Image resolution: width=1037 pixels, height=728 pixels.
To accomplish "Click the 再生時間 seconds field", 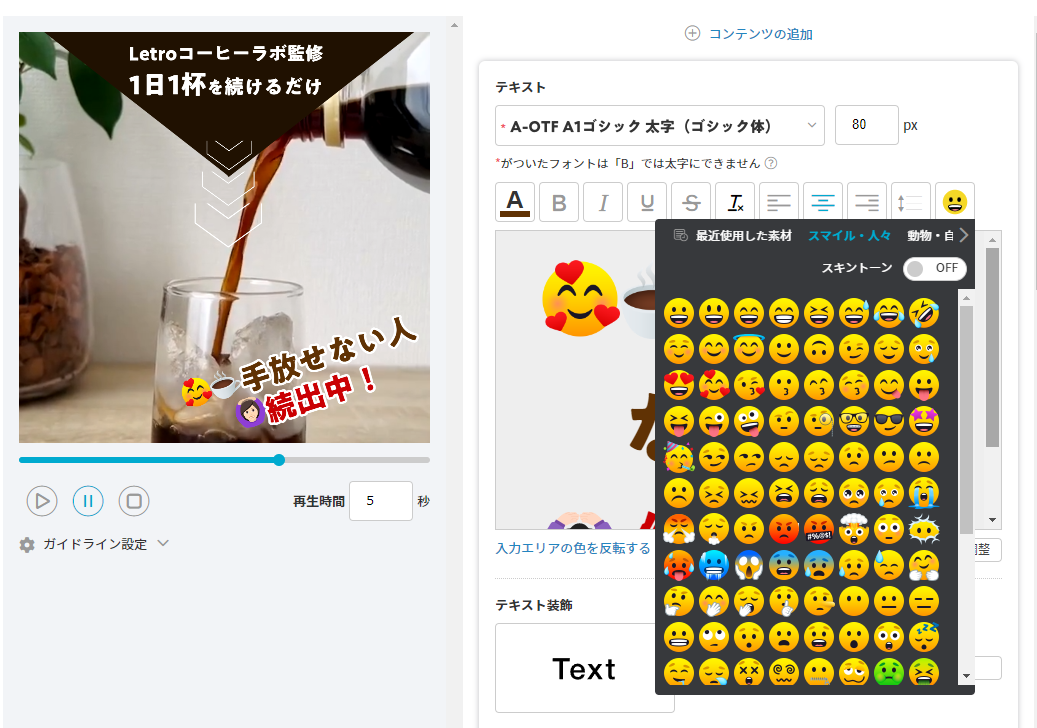I will pyautogui.click(x=381, y=501).
